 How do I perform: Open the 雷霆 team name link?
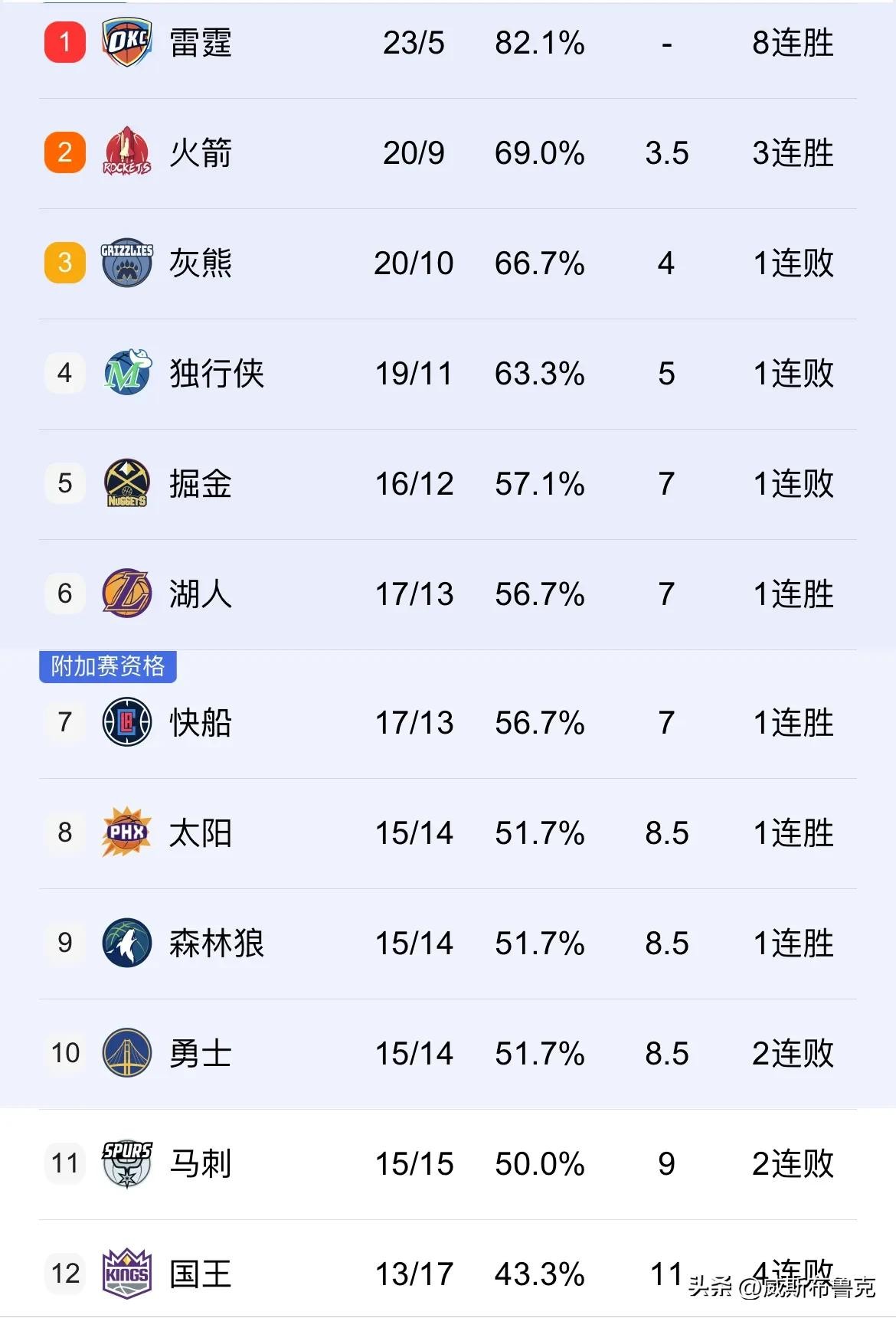pos(201,43)
